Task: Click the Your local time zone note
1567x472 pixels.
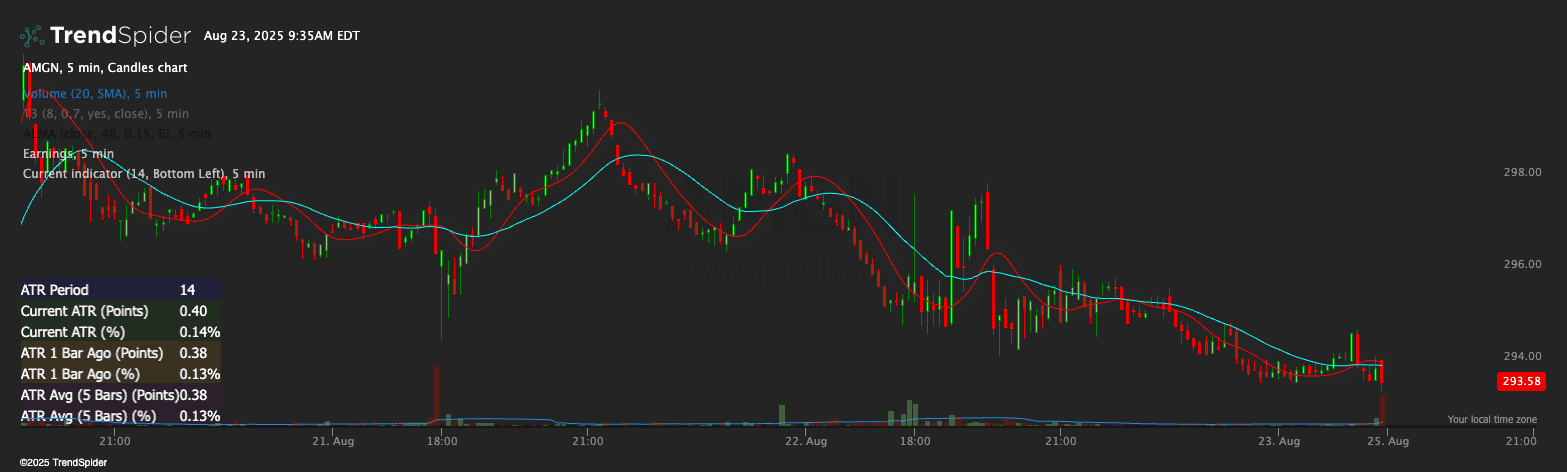Action: [1492, 420]
